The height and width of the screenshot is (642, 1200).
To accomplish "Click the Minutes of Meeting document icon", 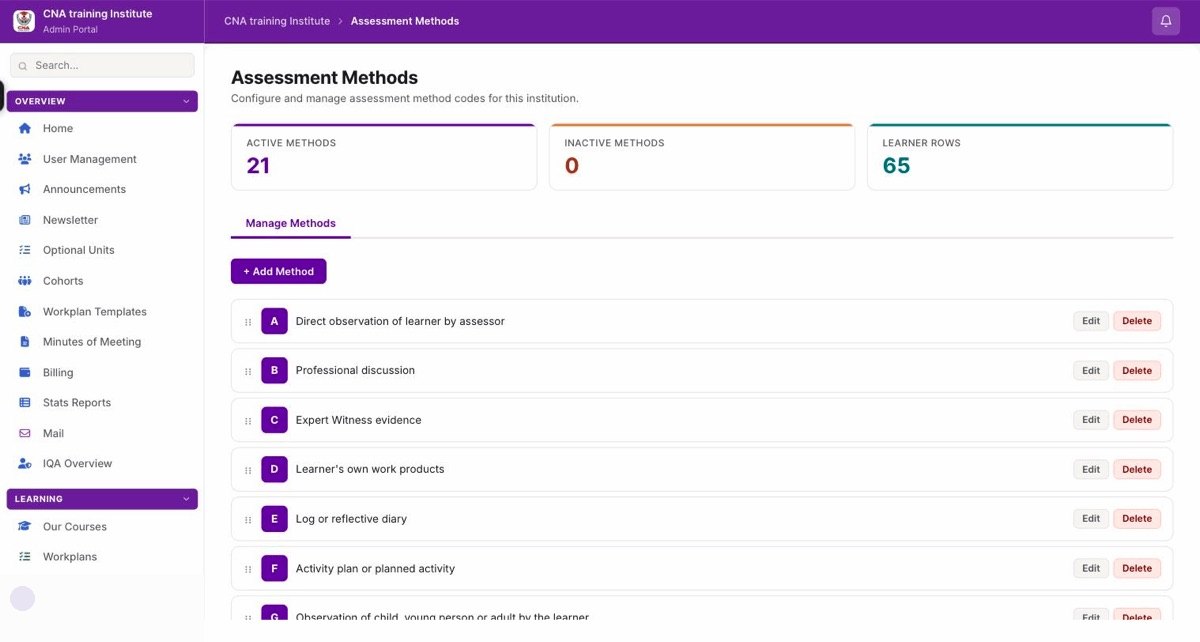I will point(25,342).
